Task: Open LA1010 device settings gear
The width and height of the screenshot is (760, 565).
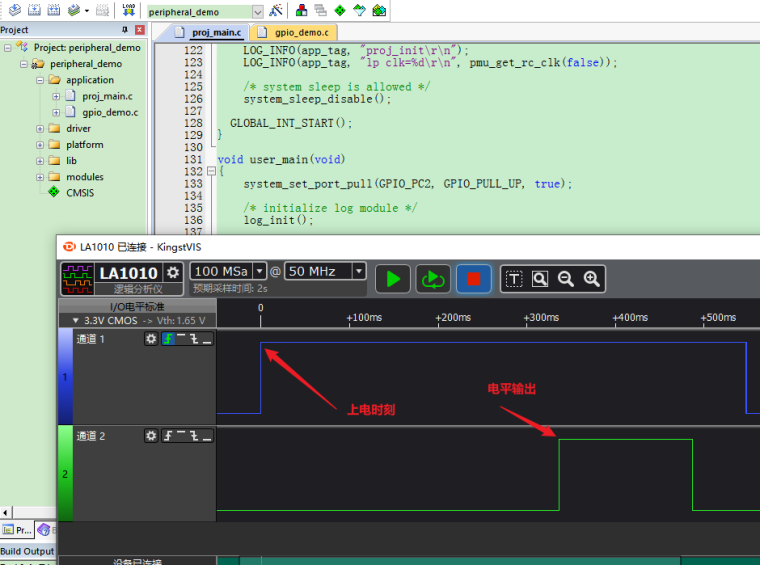Action: tap(173, 272)
